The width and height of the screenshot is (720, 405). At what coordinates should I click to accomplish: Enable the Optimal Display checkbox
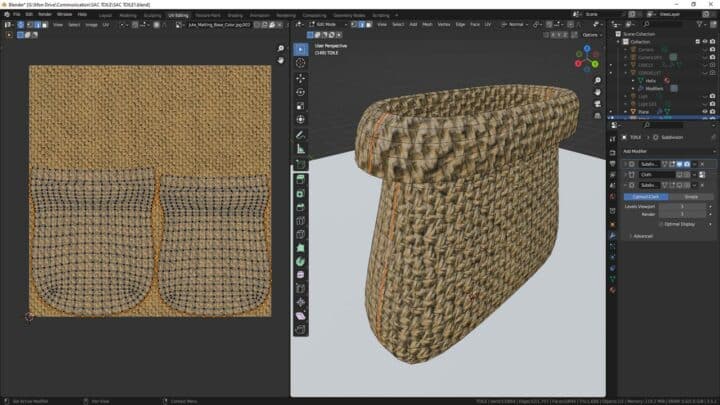[661, 224]
